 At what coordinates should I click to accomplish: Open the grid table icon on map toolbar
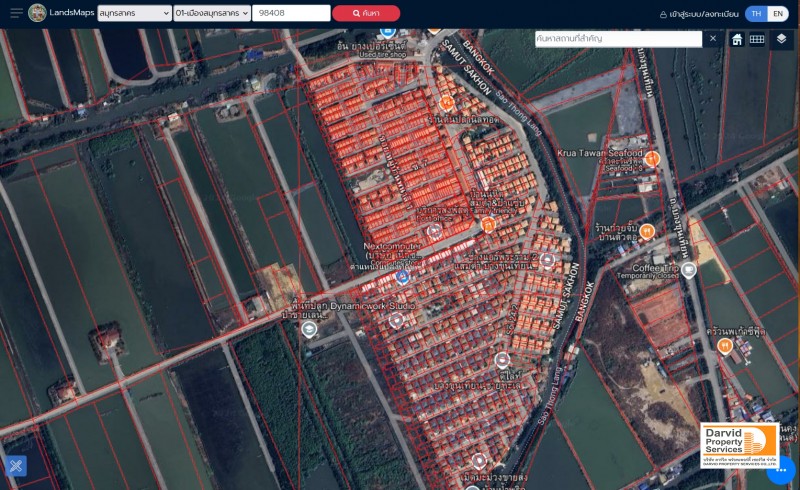click(757, 39)
